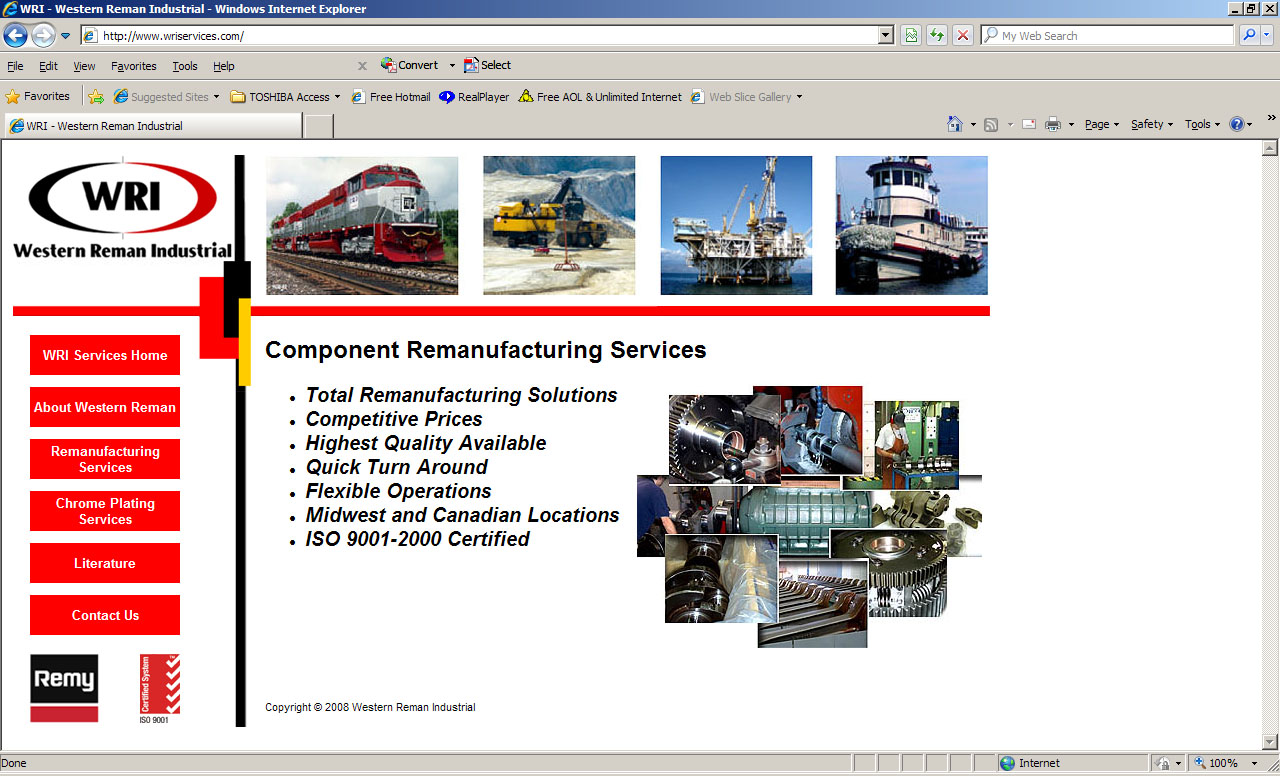Click the blue Help question mark icon
This screenshot has width=1280, height=776.
(x=1237, y=125)
